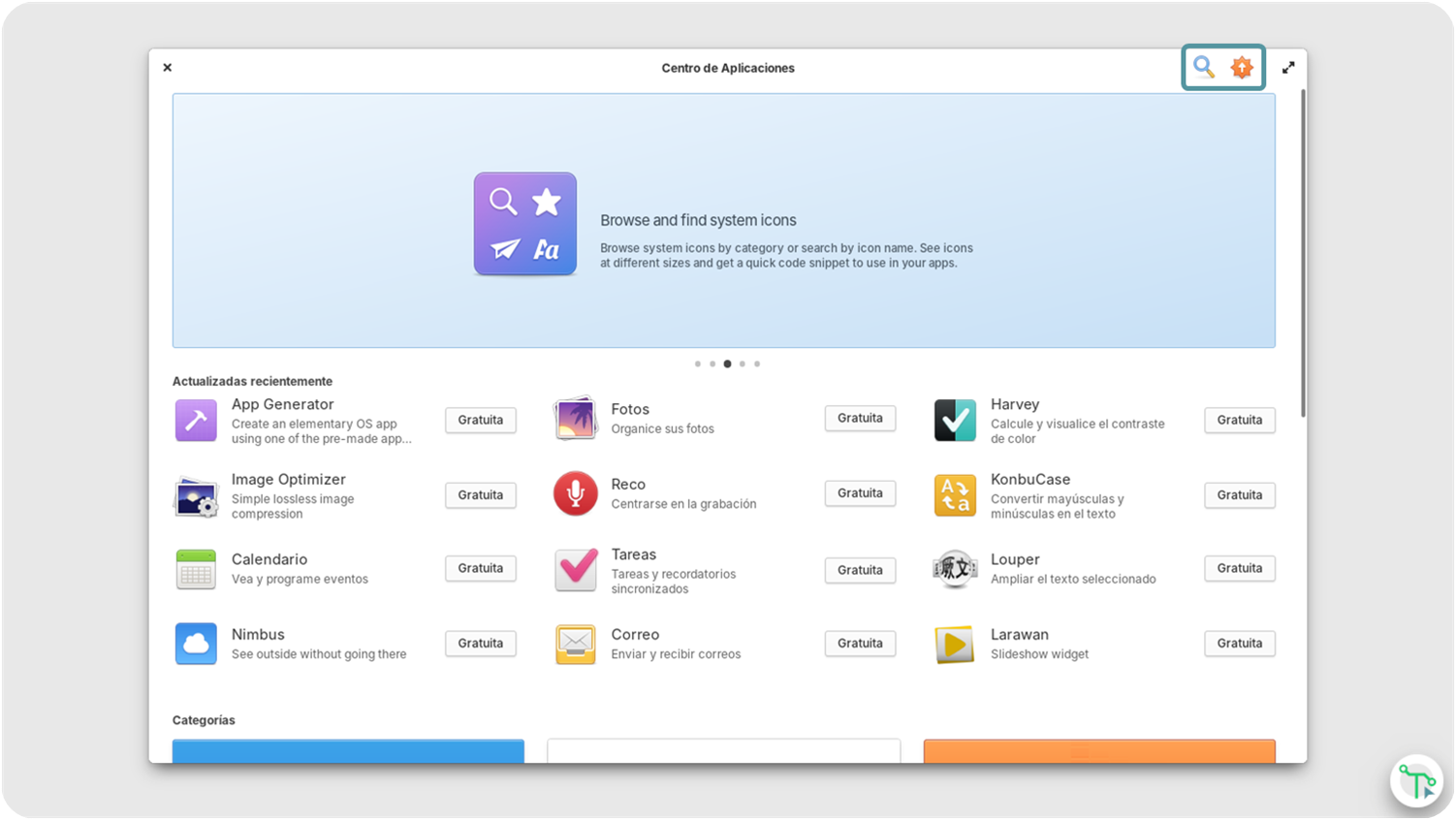Open the system icons banner
This screenshot has height=820, width=1456.
click(724, 220)
